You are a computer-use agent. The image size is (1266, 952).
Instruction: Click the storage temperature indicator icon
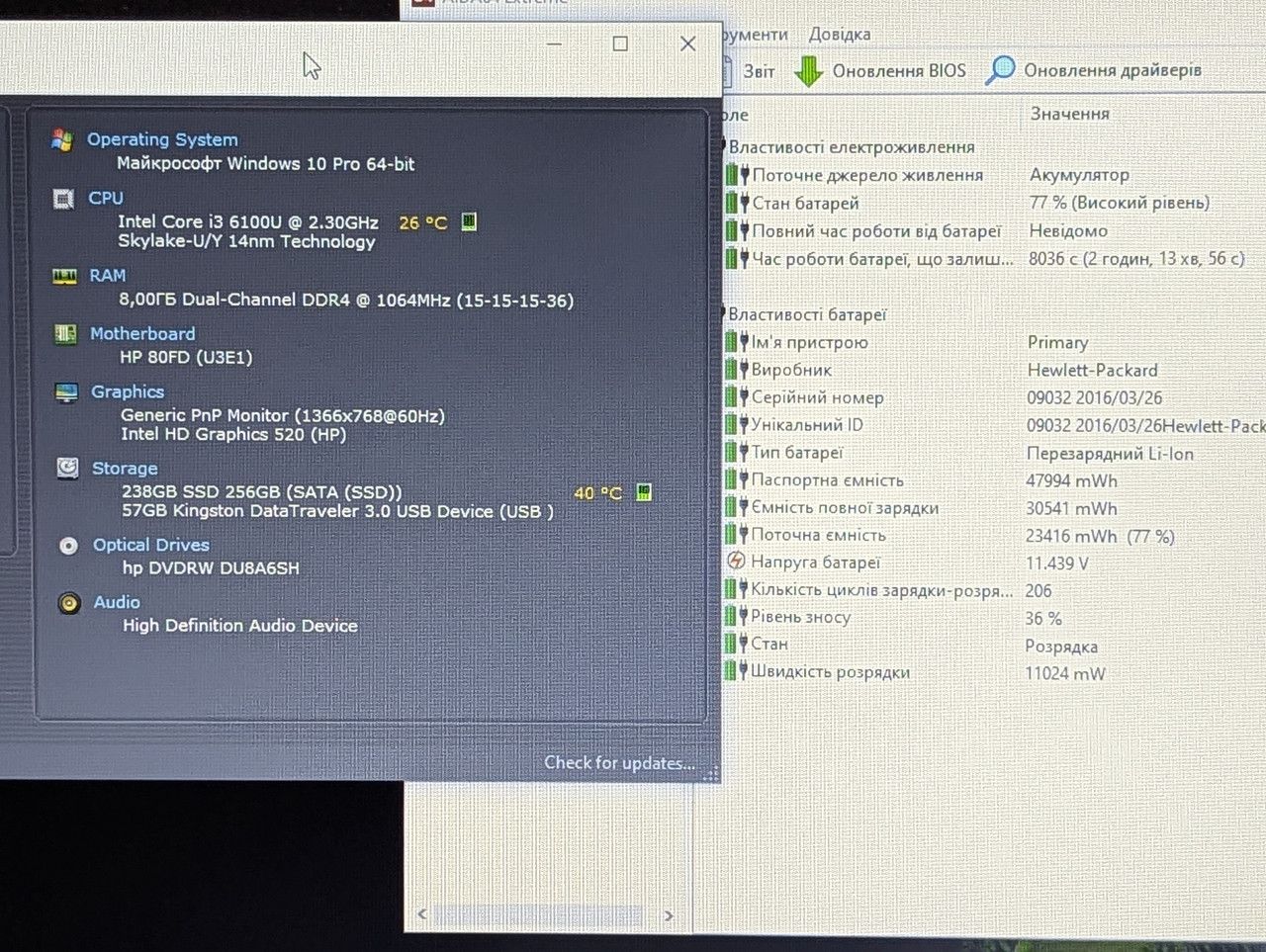coord(644,491)
